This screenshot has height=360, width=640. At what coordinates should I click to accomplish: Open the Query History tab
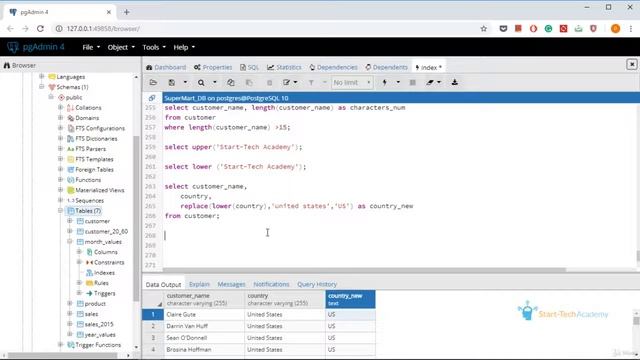coord(317,284)
